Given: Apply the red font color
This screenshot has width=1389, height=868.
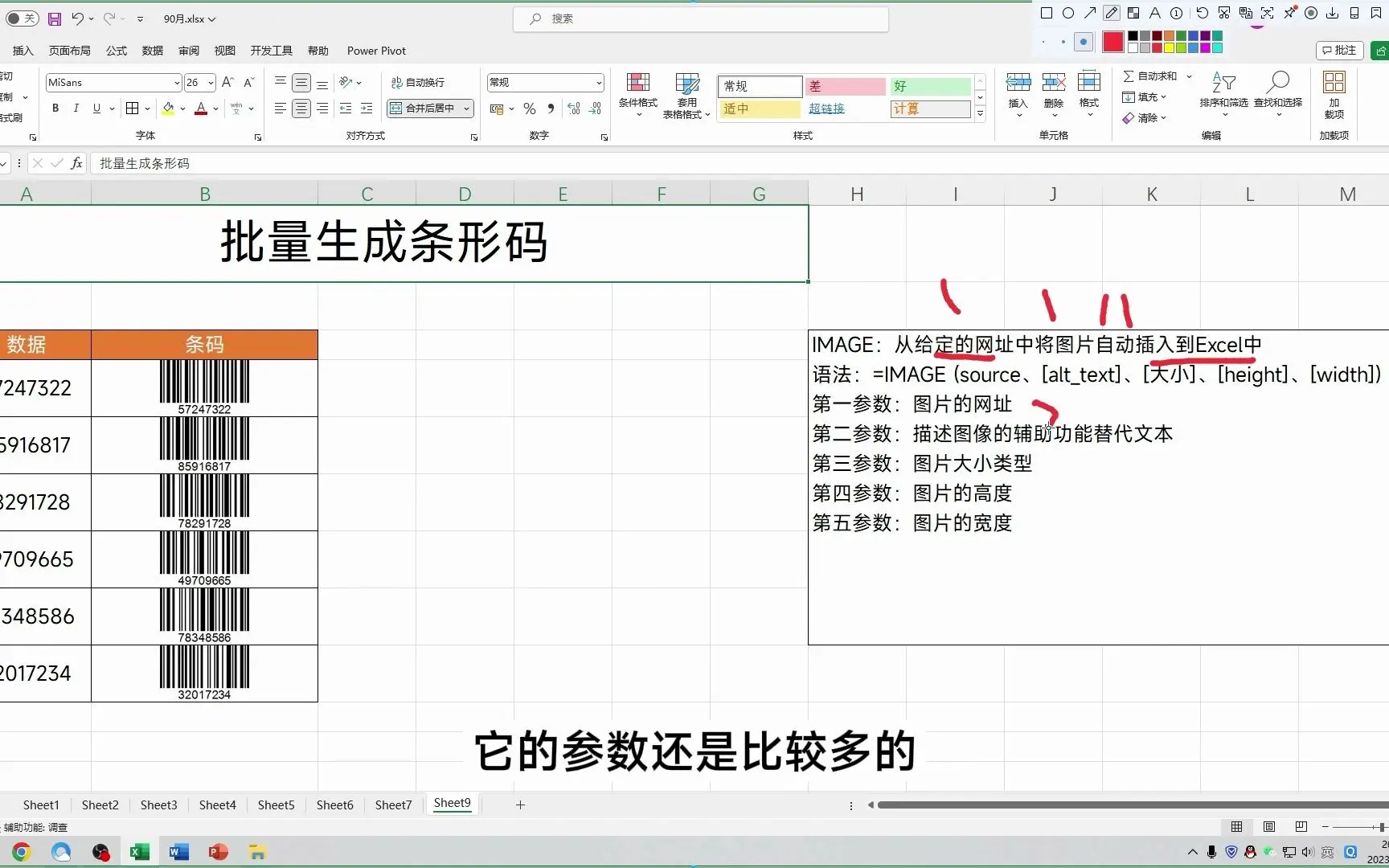Looking at the screenshot, I should (201, 108).
